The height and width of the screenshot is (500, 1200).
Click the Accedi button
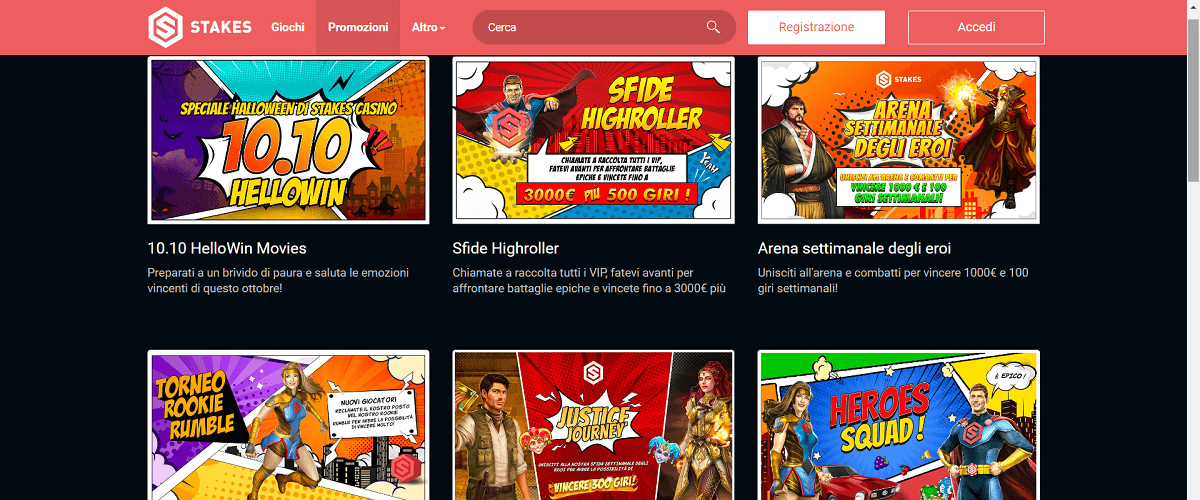click(x=976, y=27)
